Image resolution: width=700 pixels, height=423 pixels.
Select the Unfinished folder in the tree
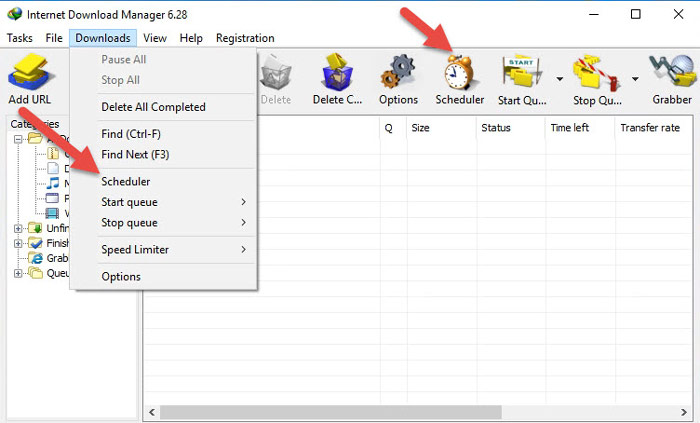pyautogui.click(x=48, y=228)
